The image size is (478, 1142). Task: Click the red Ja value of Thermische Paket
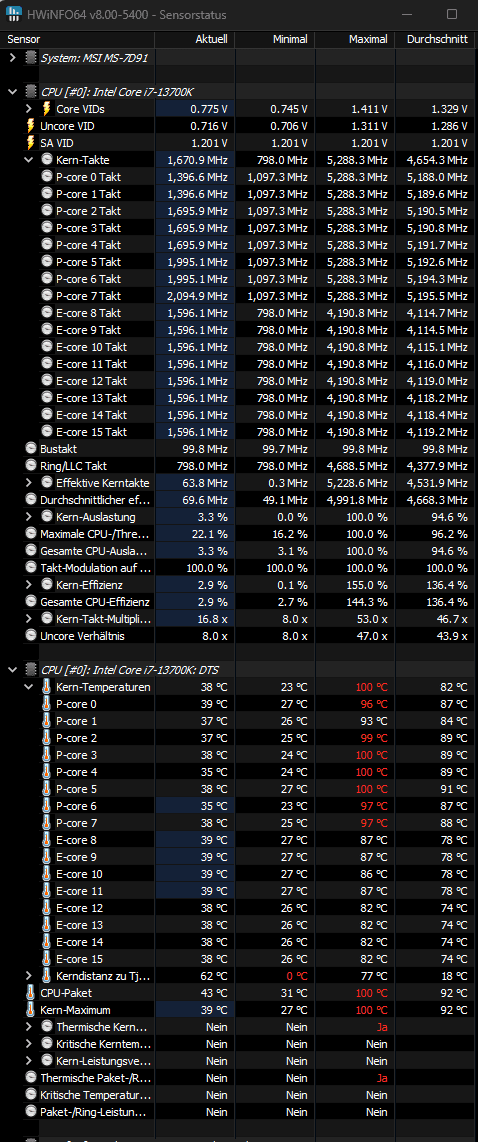point(382,1077)
